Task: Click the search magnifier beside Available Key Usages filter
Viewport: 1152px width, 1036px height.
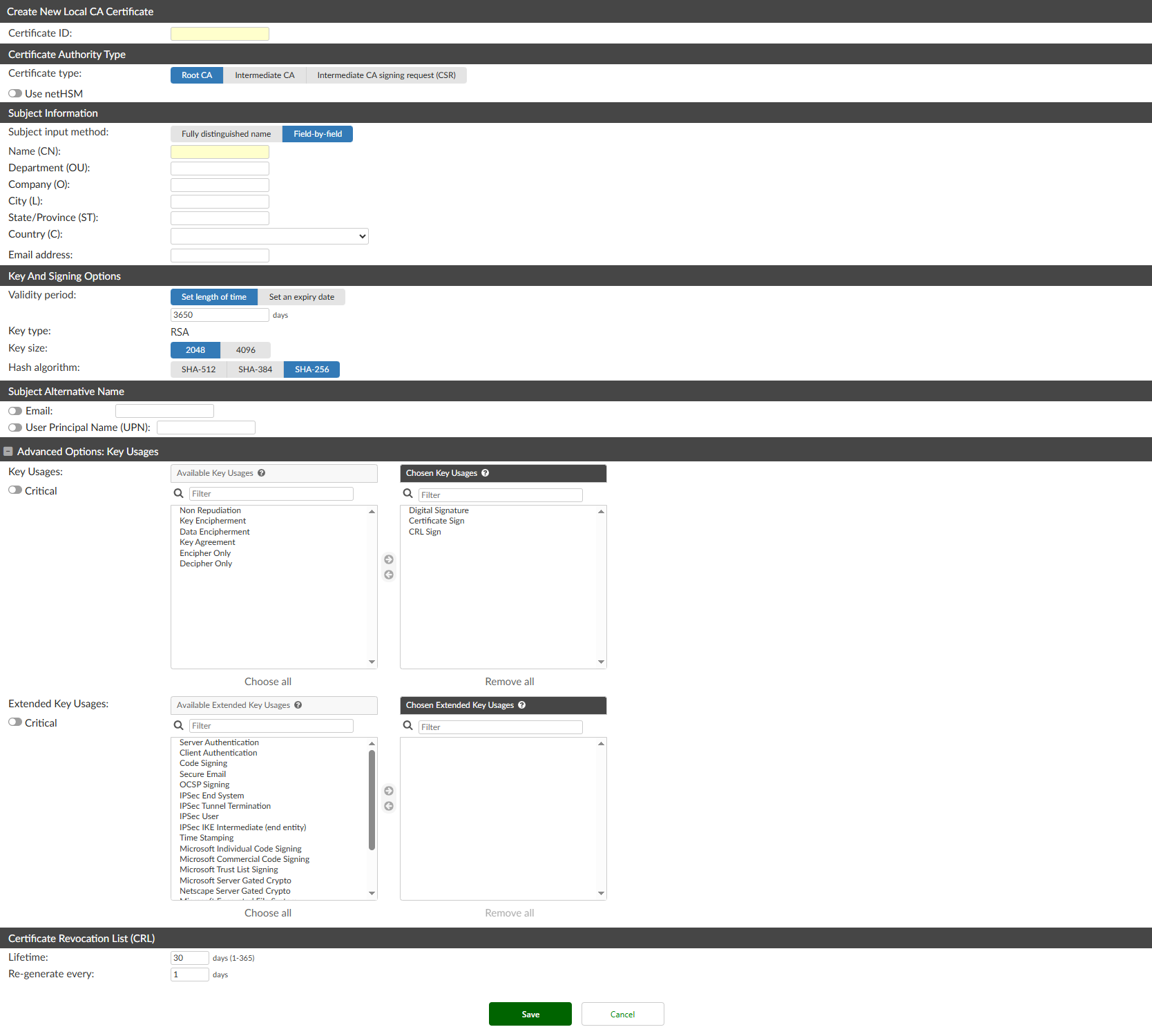Action: tap(178, 493)
